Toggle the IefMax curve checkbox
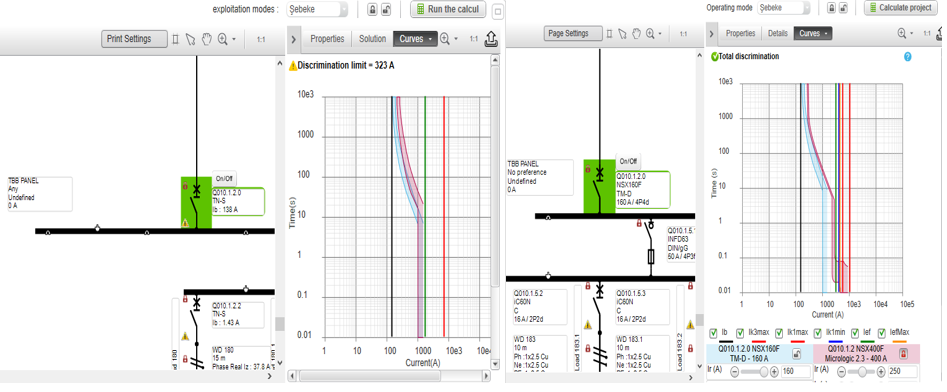Viewport: 947px width, 392px height. click(882, 333)
